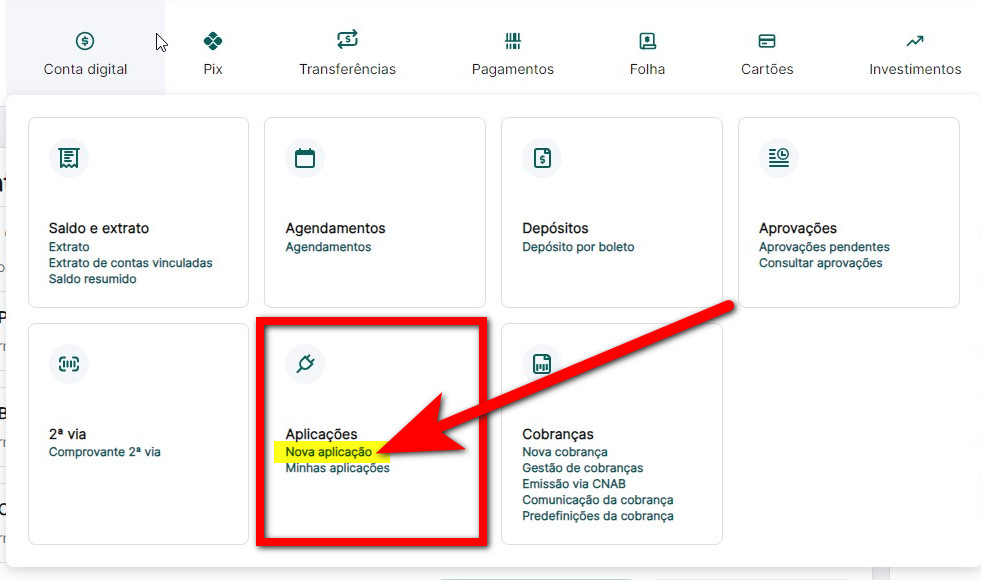Image resolution: width=981 pixels, height=580 pixels.
Task: Open Aprovações pendentes link
Action: coord(823,247)
